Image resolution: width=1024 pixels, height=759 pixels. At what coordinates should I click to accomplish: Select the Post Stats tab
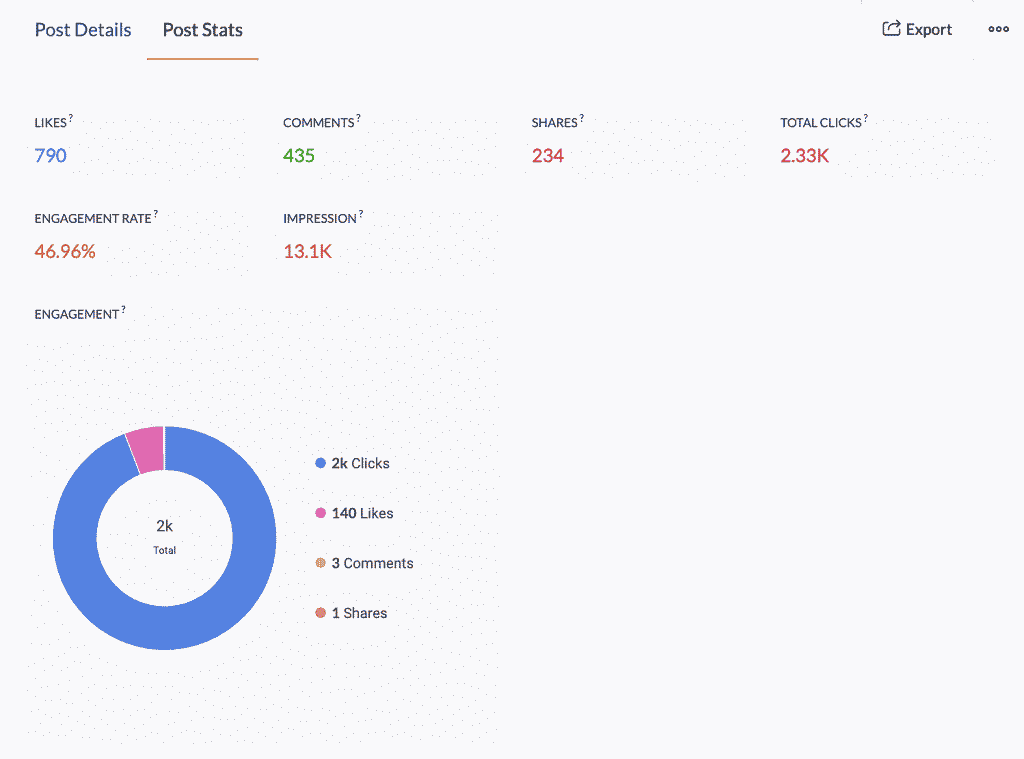[202, 30]
